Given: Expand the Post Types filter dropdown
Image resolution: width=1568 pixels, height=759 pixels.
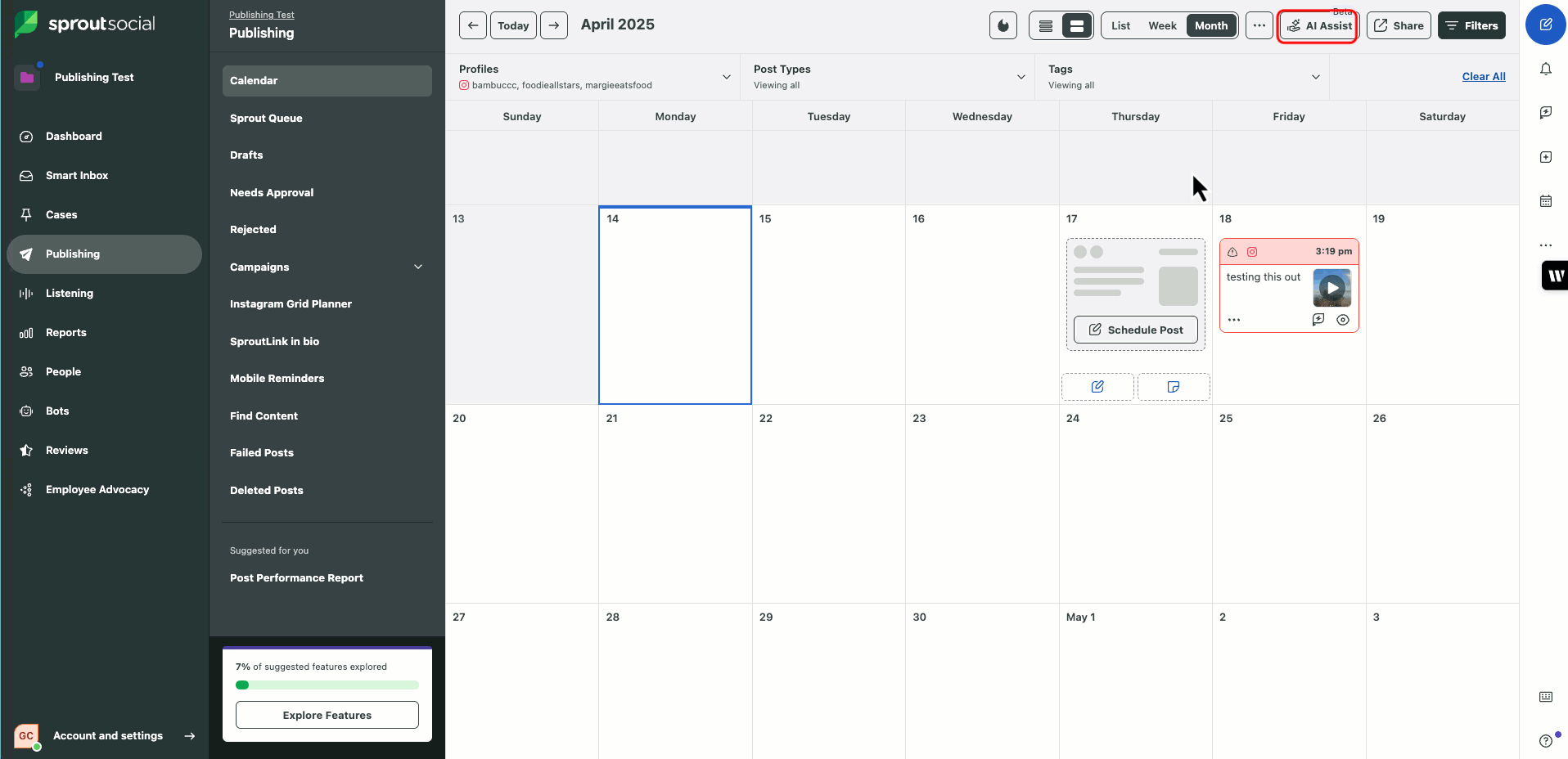Looking at the screenshot, I should tap(1021, 77).
